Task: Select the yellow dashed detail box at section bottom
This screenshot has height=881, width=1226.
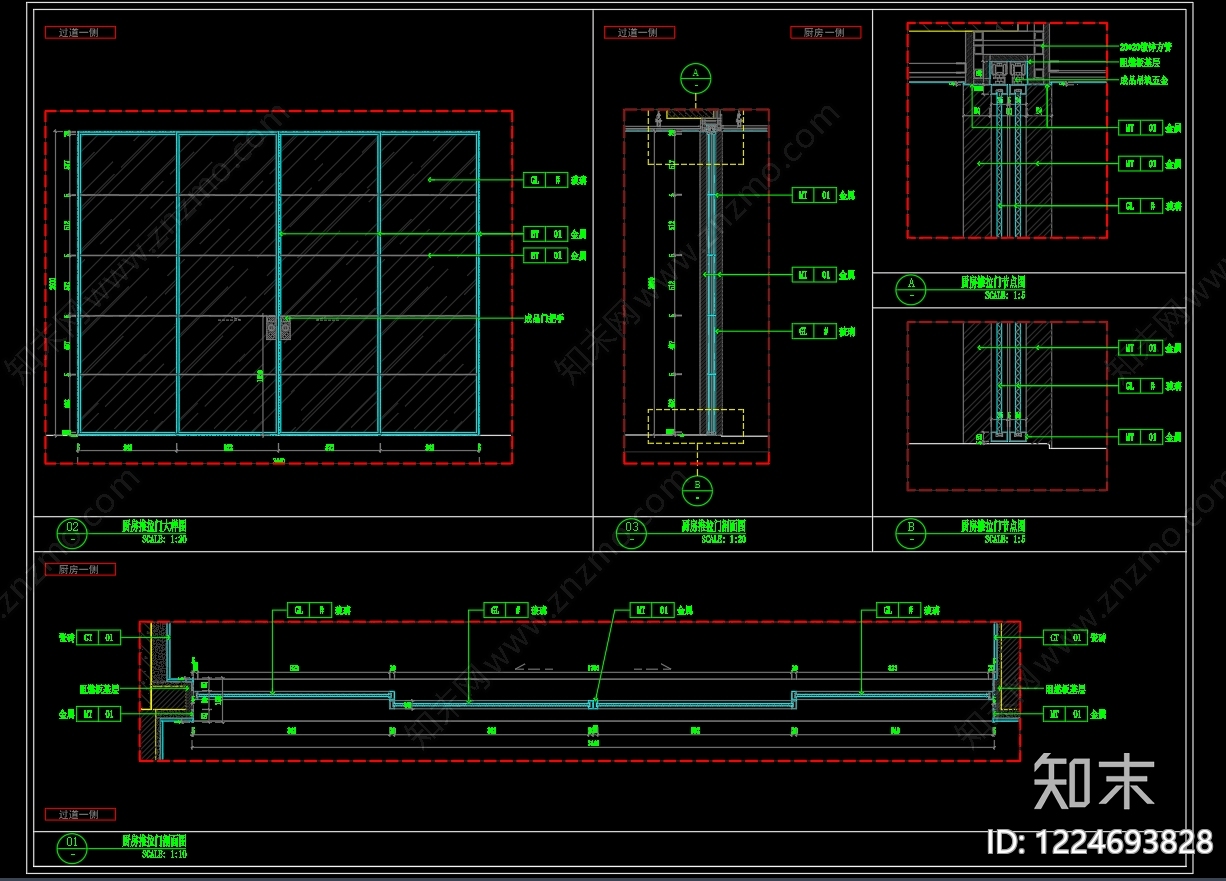Action: click(696, 425)
